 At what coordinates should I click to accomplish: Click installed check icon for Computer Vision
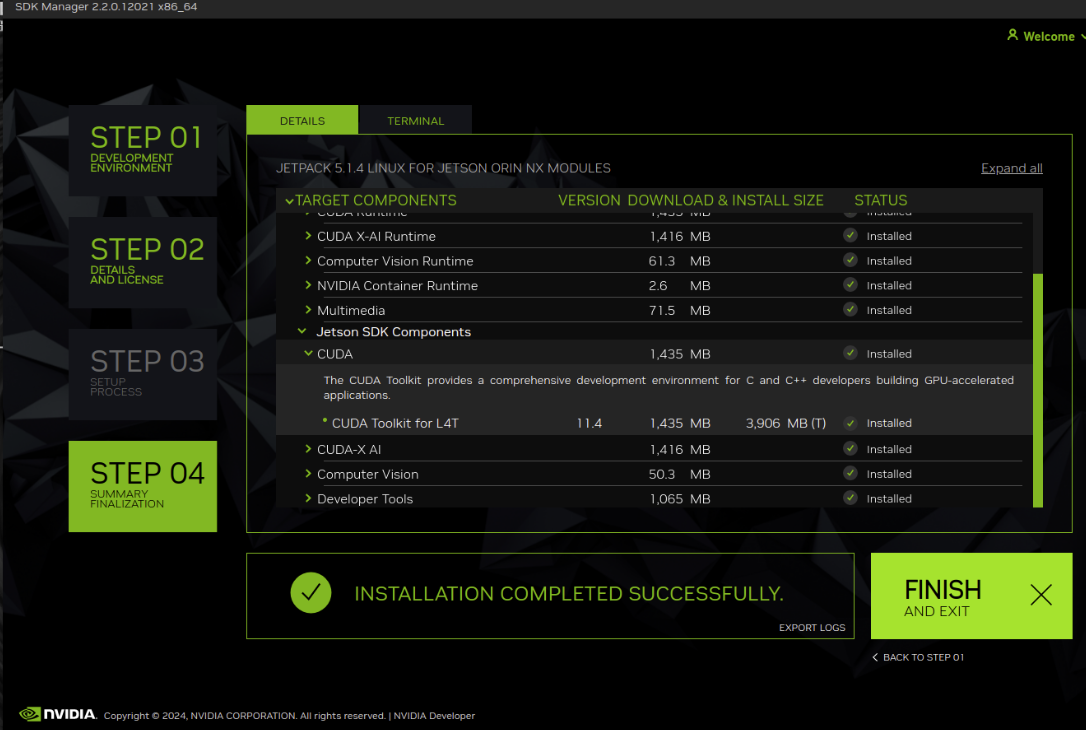coord(851,474)
